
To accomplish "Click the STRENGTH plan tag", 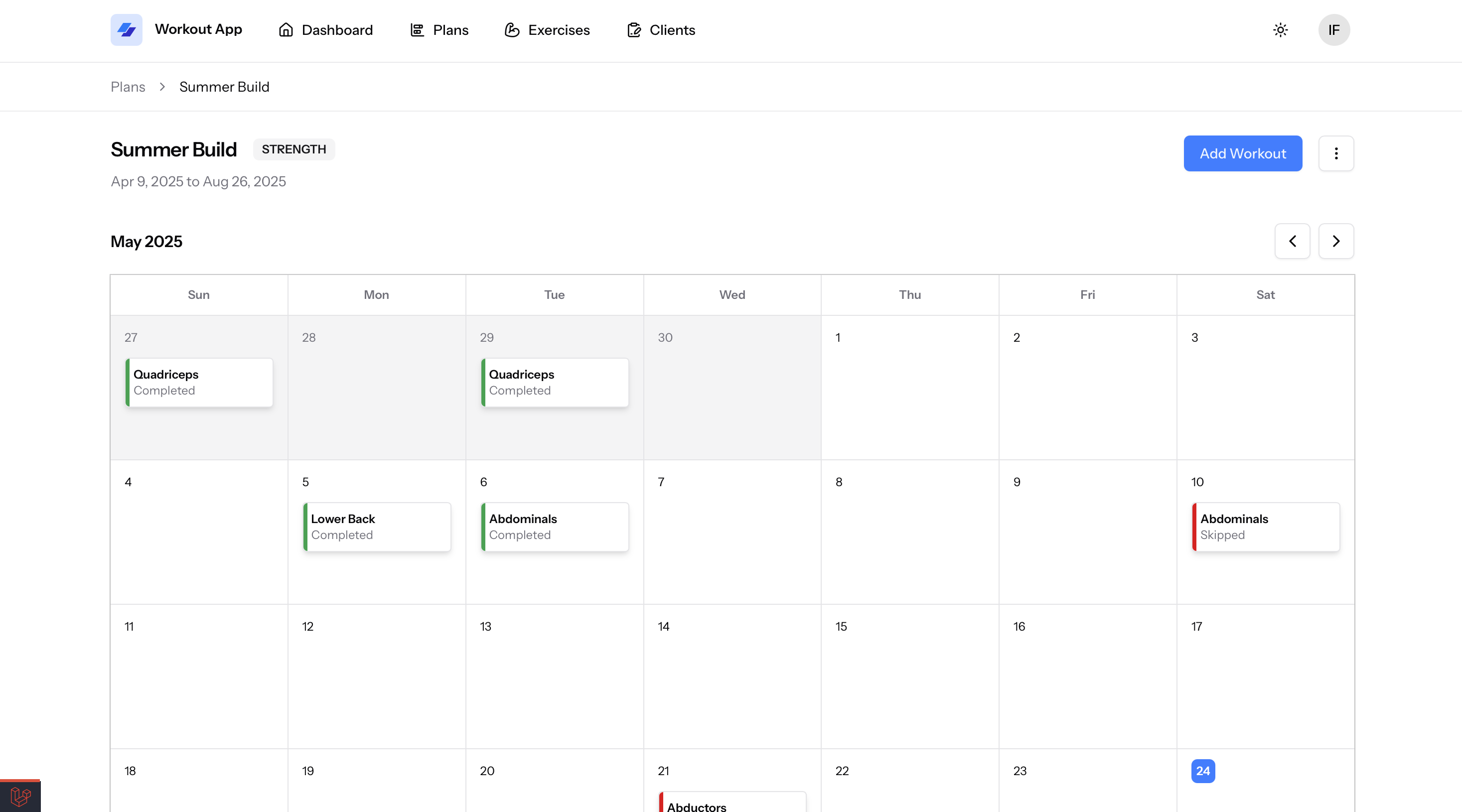I will (x=294, y=149).
